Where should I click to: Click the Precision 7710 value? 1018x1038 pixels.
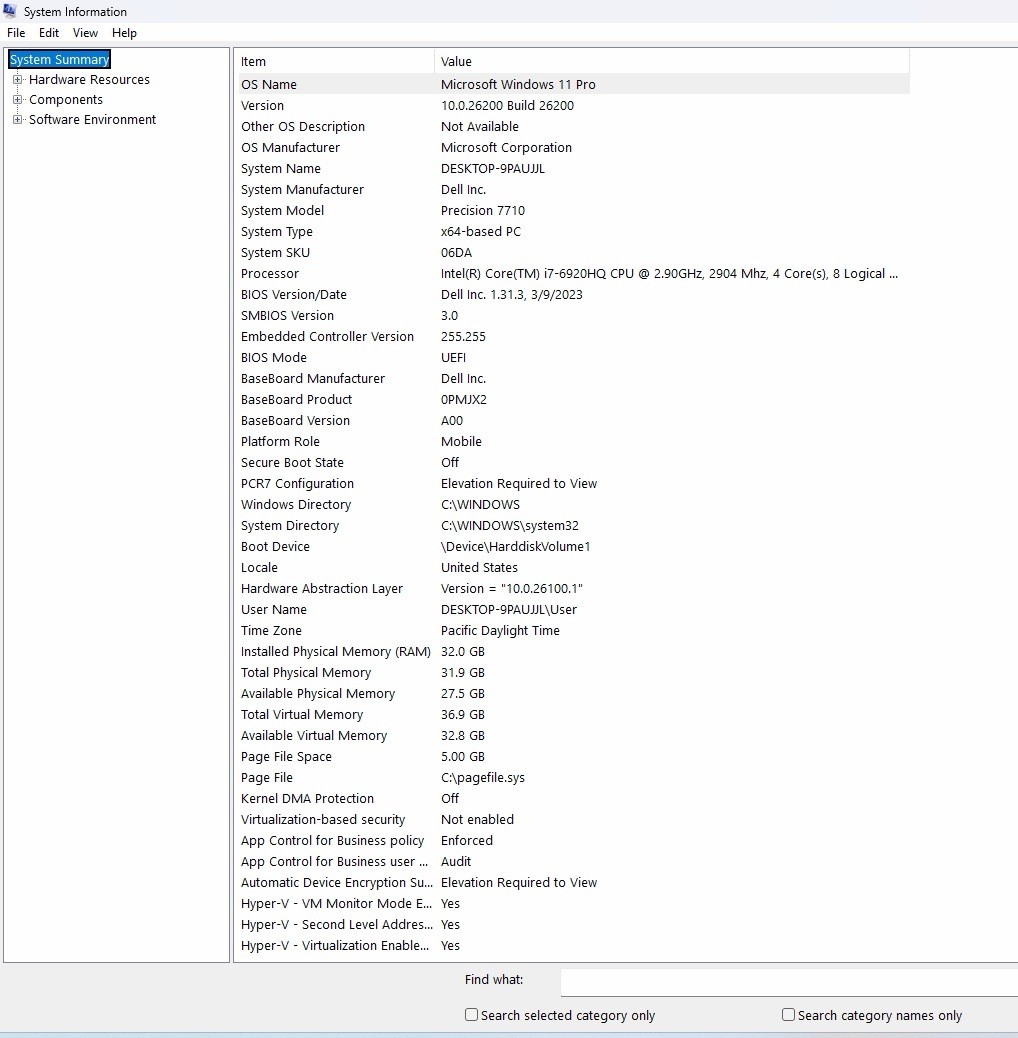483,211
